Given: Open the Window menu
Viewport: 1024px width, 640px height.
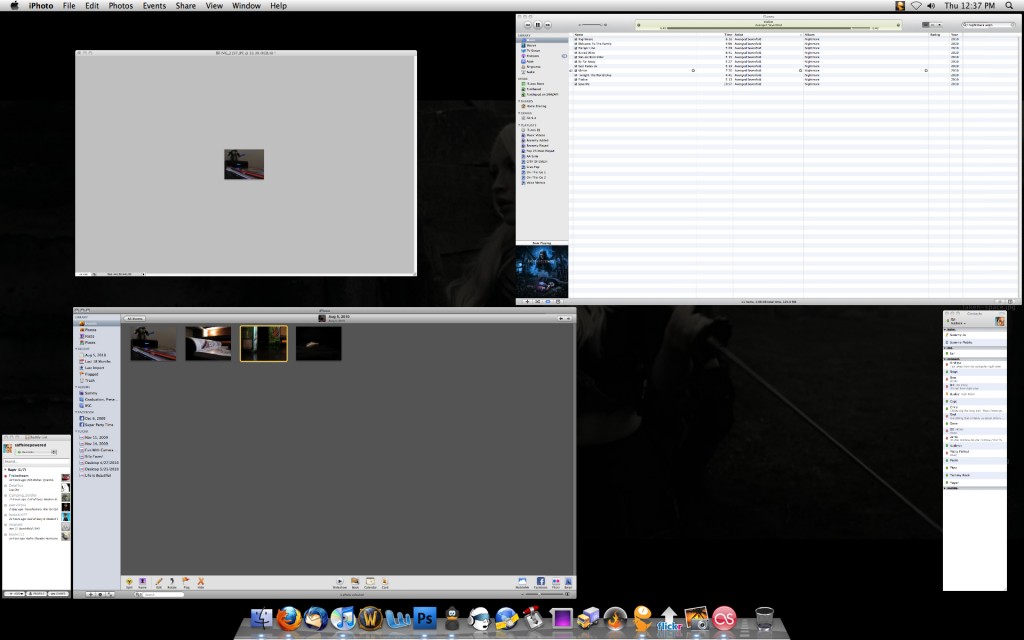Looking at the screenshot, I should 246,5.
